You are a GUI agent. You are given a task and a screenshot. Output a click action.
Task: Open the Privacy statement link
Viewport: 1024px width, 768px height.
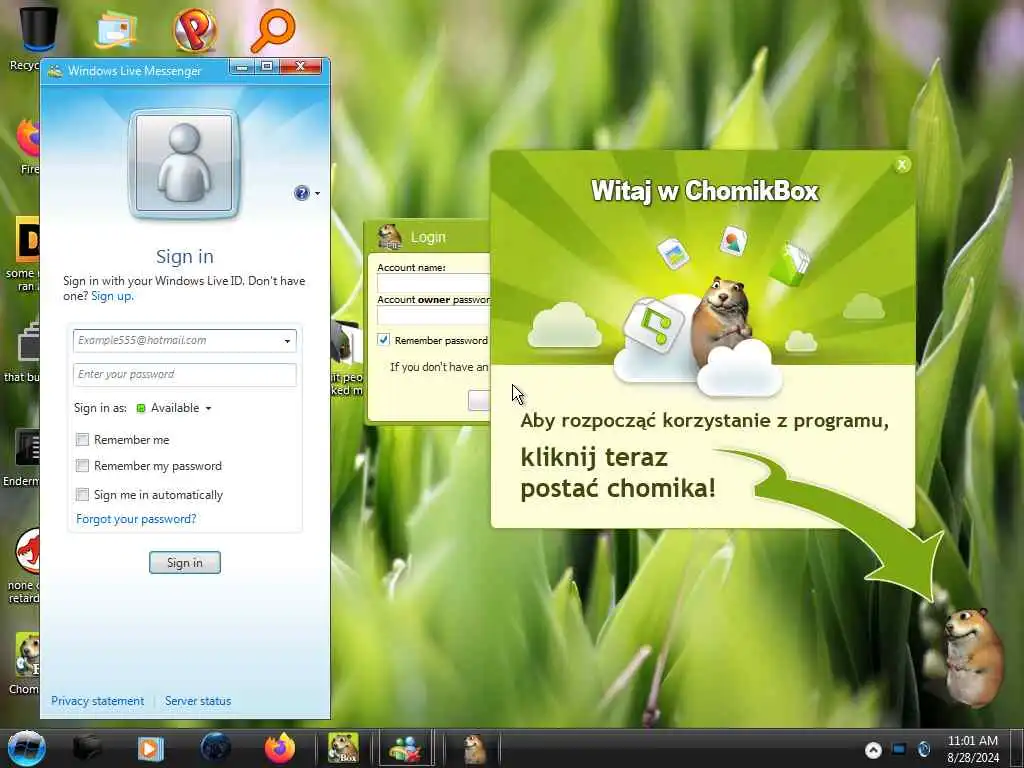[97, 701]
